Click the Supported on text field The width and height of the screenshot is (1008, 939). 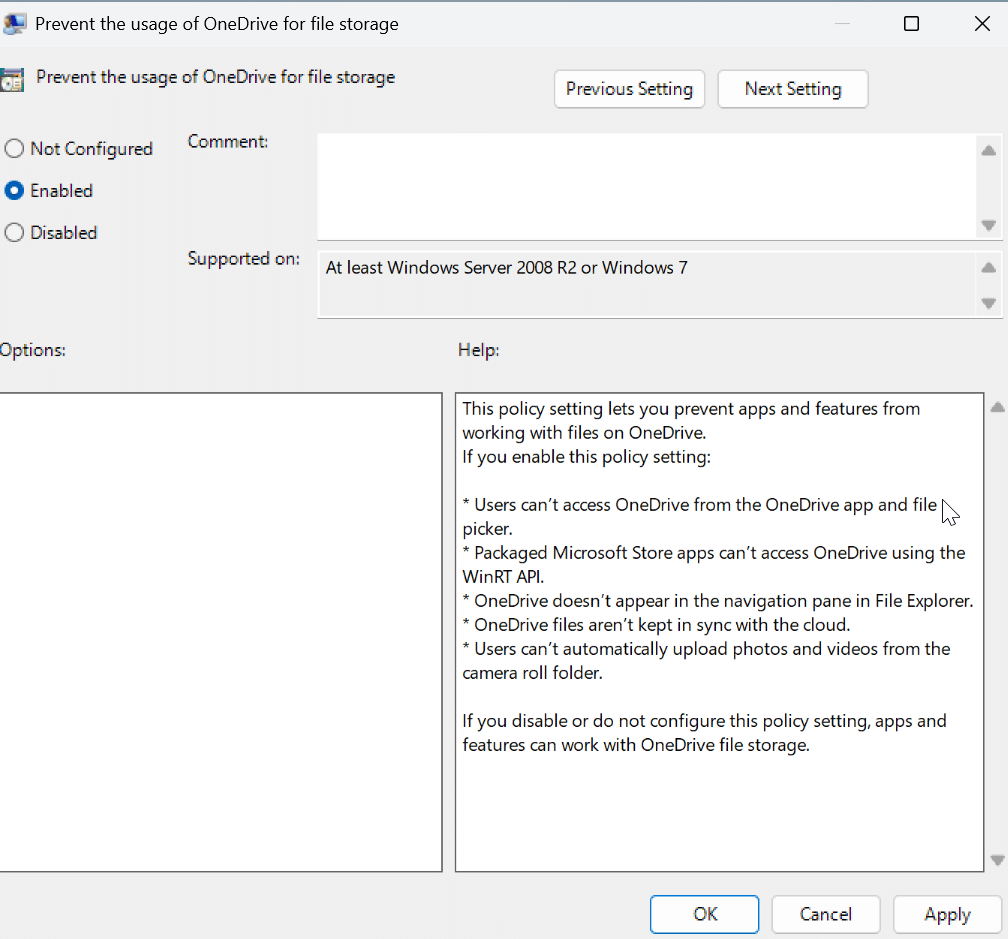click(x=647, y=285)
